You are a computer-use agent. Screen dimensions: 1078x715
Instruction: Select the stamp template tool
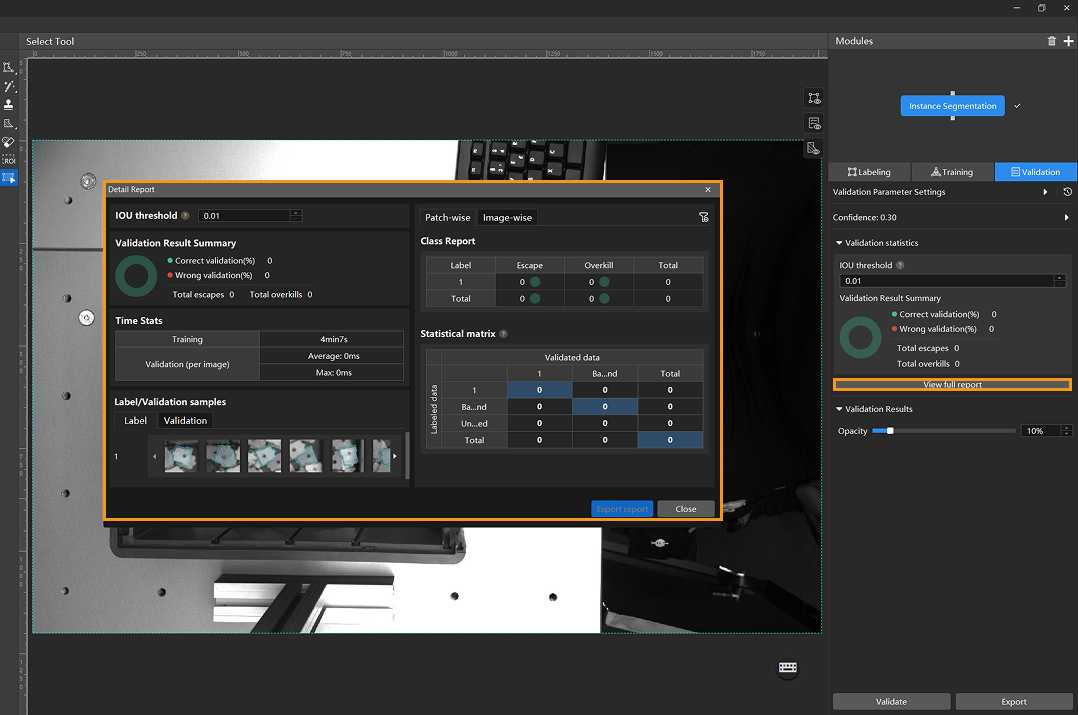point(8,105)
